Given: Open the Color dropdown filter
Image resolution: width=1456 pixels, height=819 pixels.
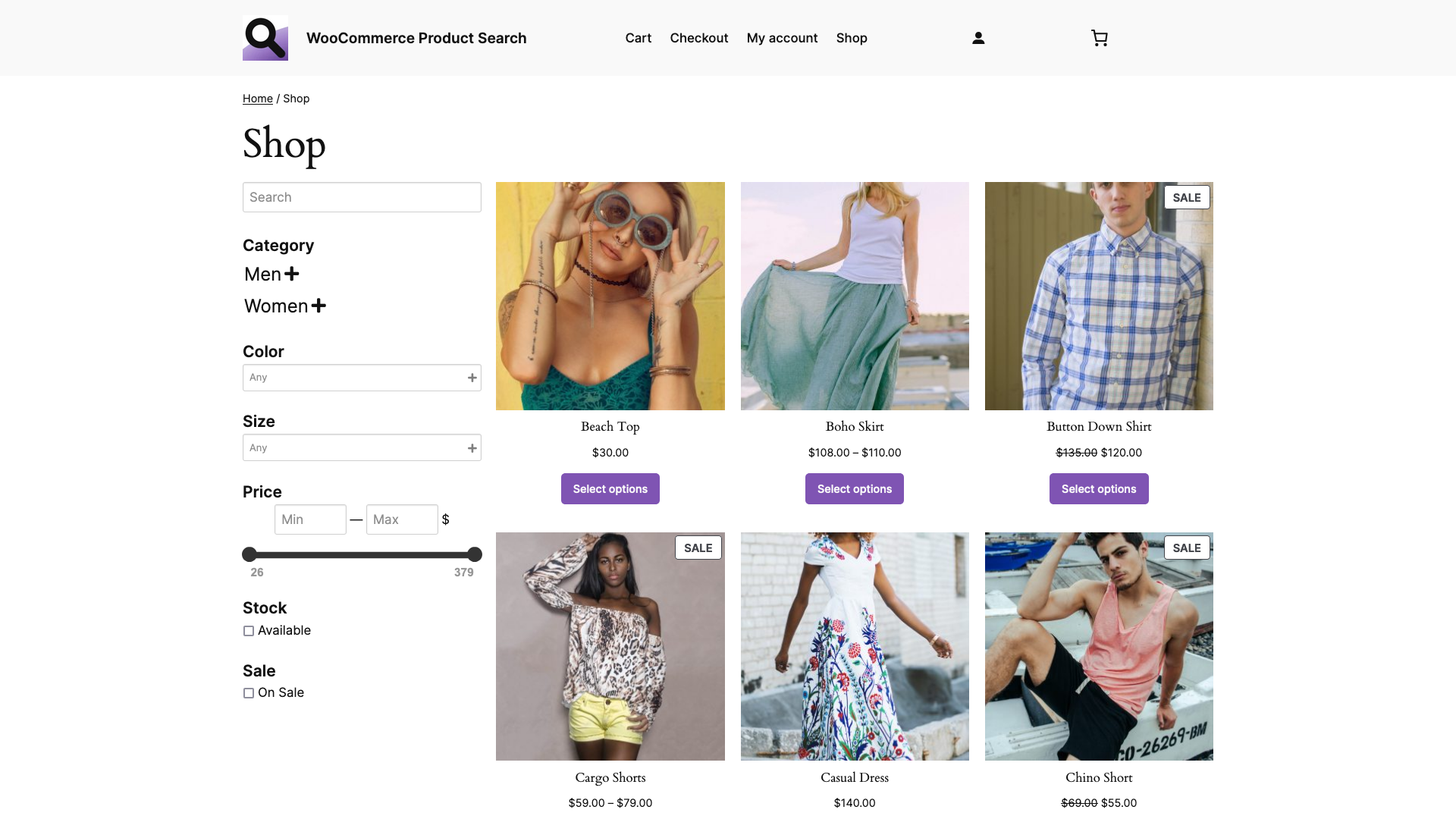Looking at the screenshot, I should point(361,377).
